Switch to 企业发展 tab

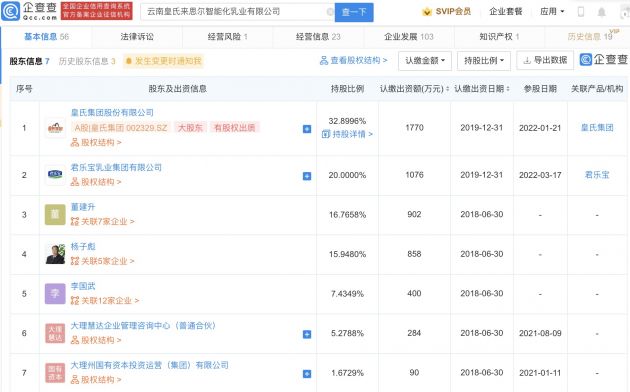pyautogui.click(x=409, y=37)
